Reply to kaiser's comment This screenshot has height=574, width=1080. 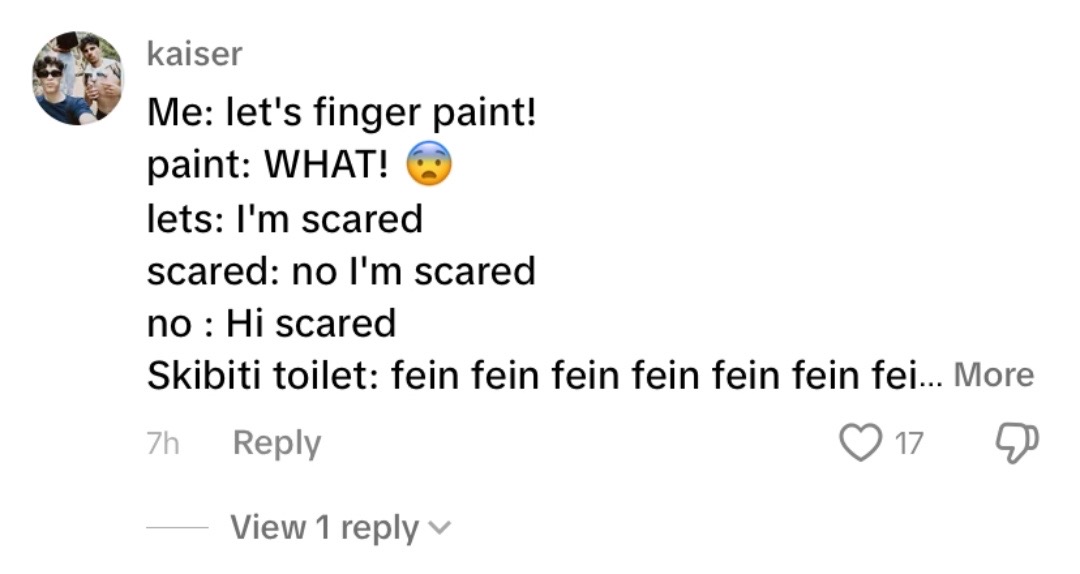(x=277, y=443)
